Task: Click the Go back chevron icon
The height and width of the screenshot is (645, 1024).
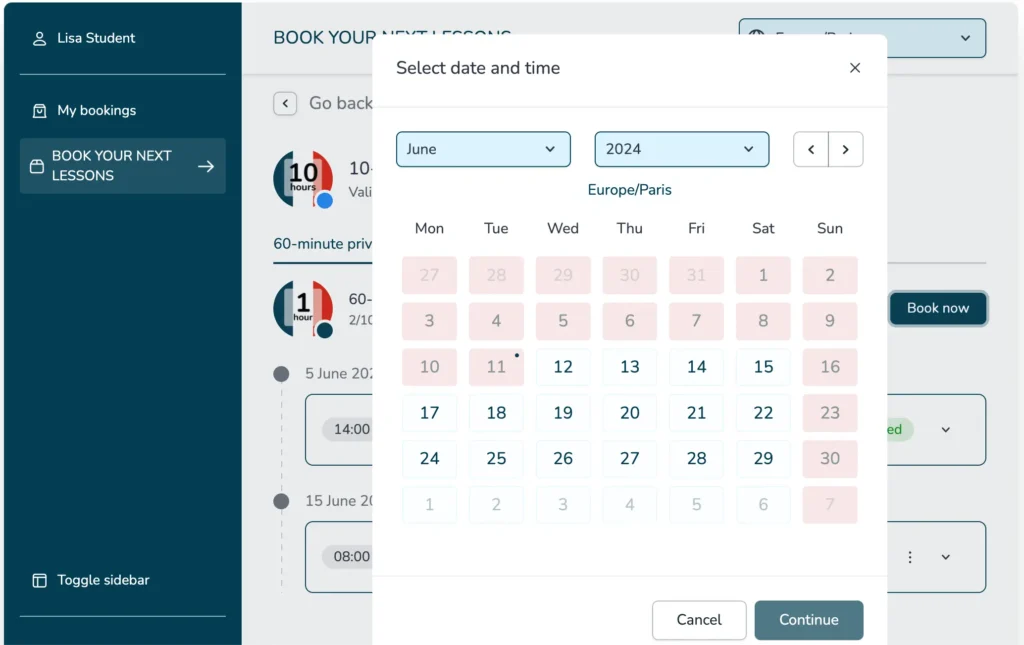Action: [285, 103]
